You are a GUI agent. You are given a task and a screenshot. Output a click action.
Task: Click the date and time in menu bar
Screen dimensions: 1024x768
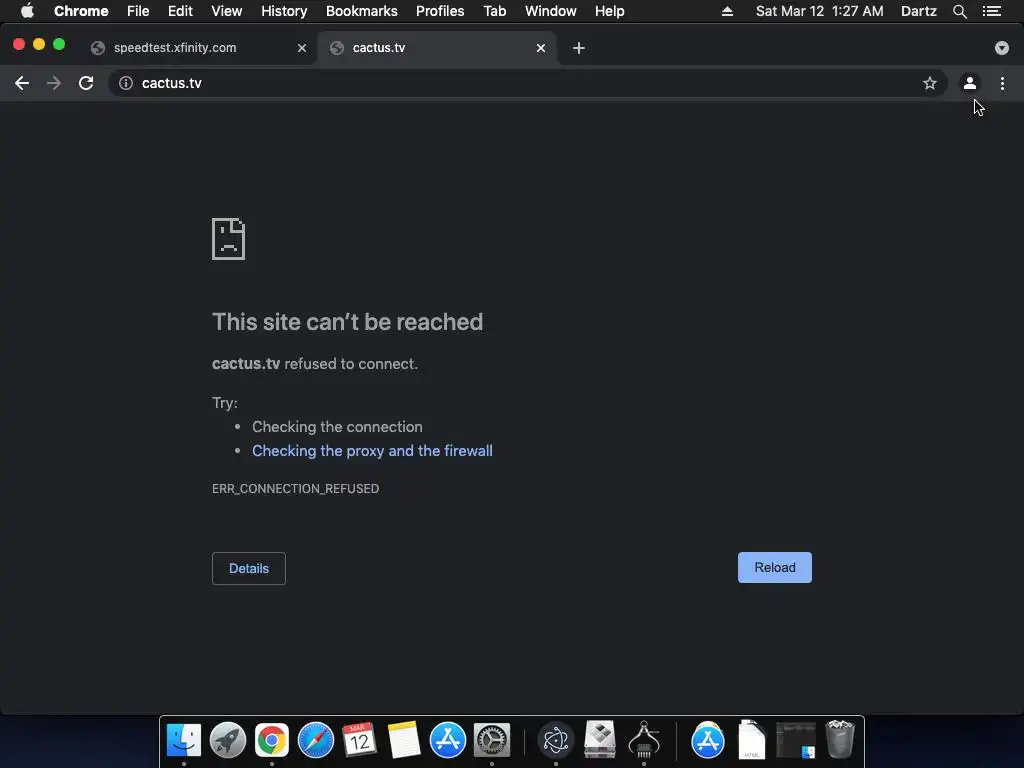[820, 11]
